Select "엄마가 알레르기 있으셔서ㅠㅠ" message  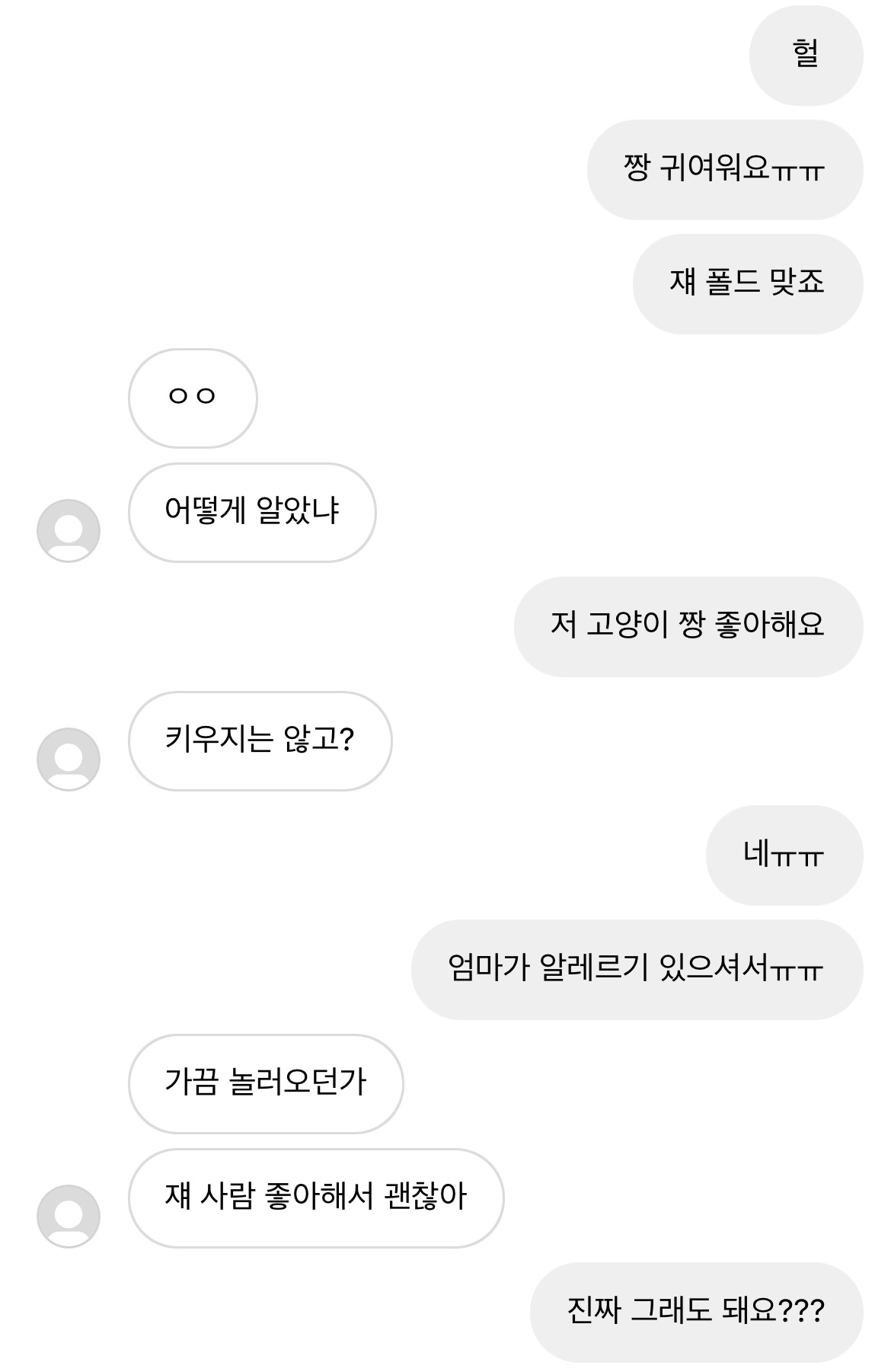[637, 969]
